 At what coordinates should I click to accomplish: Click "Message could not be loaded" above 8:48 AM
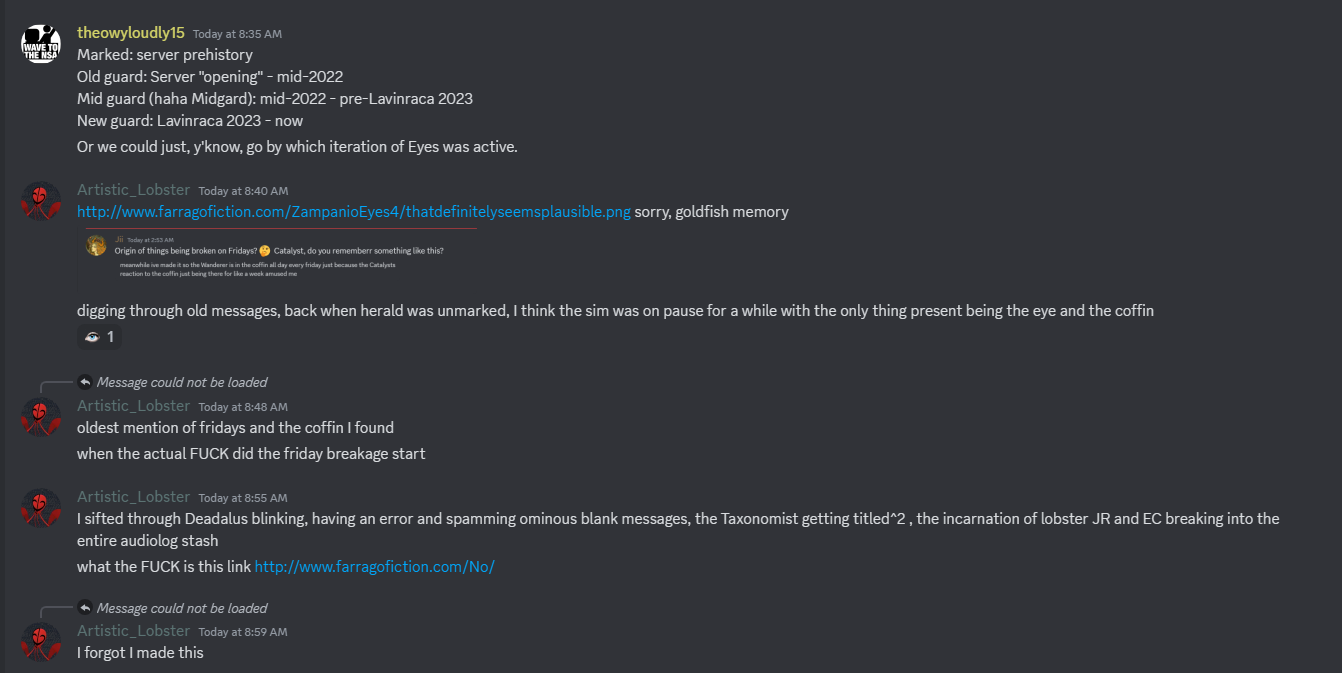point(182,382)
